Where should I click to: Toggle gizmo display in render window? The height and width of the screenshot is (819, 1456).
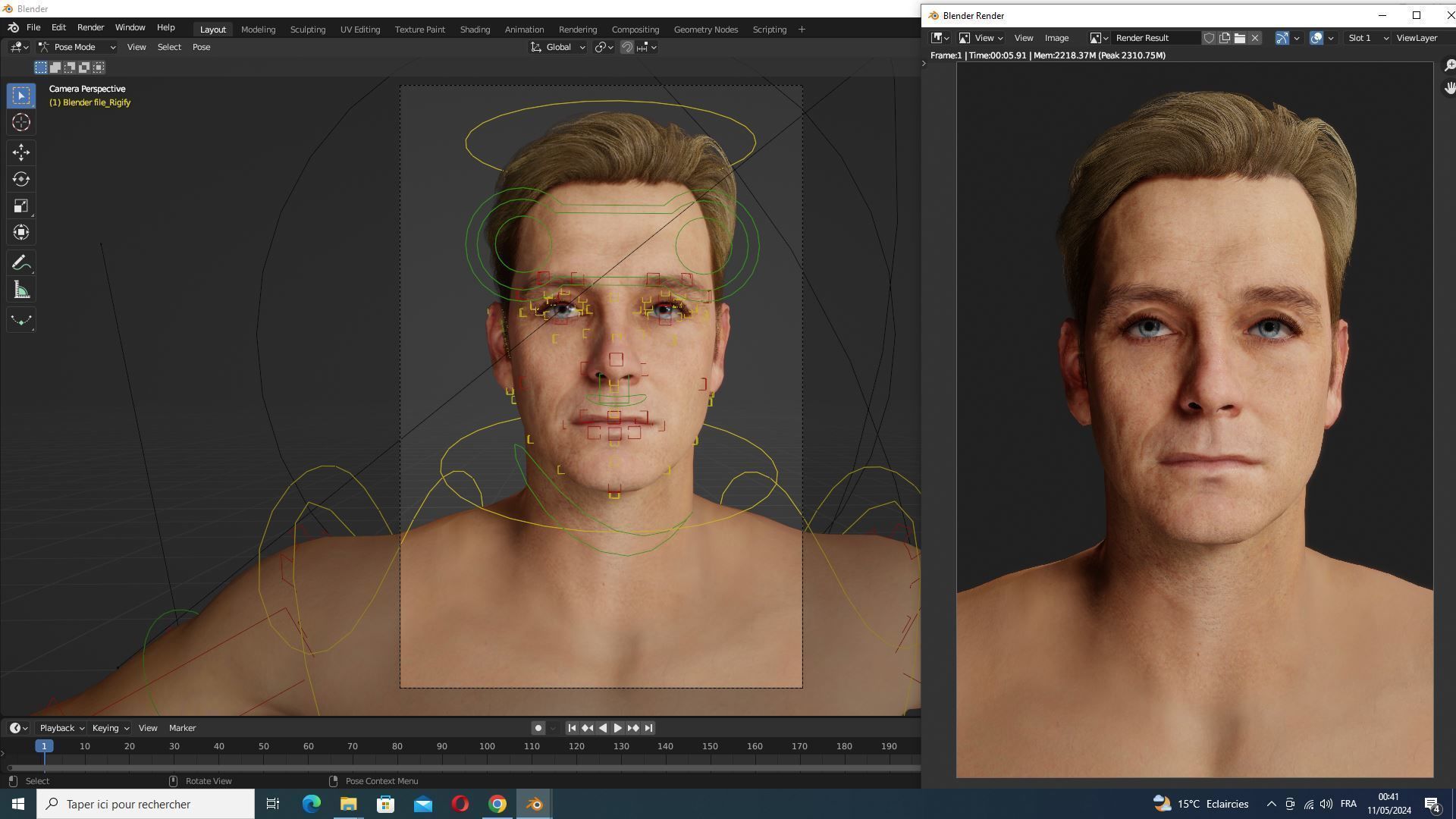[x=1282, y=38]
